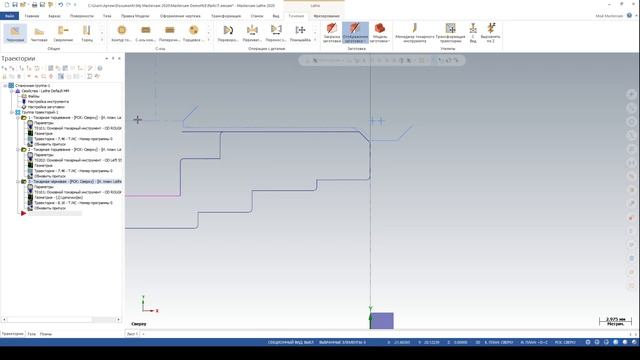Expand the C-ось toolpath gallery arrow
This screenshot has height=360, width=640.
click(209, 40)
